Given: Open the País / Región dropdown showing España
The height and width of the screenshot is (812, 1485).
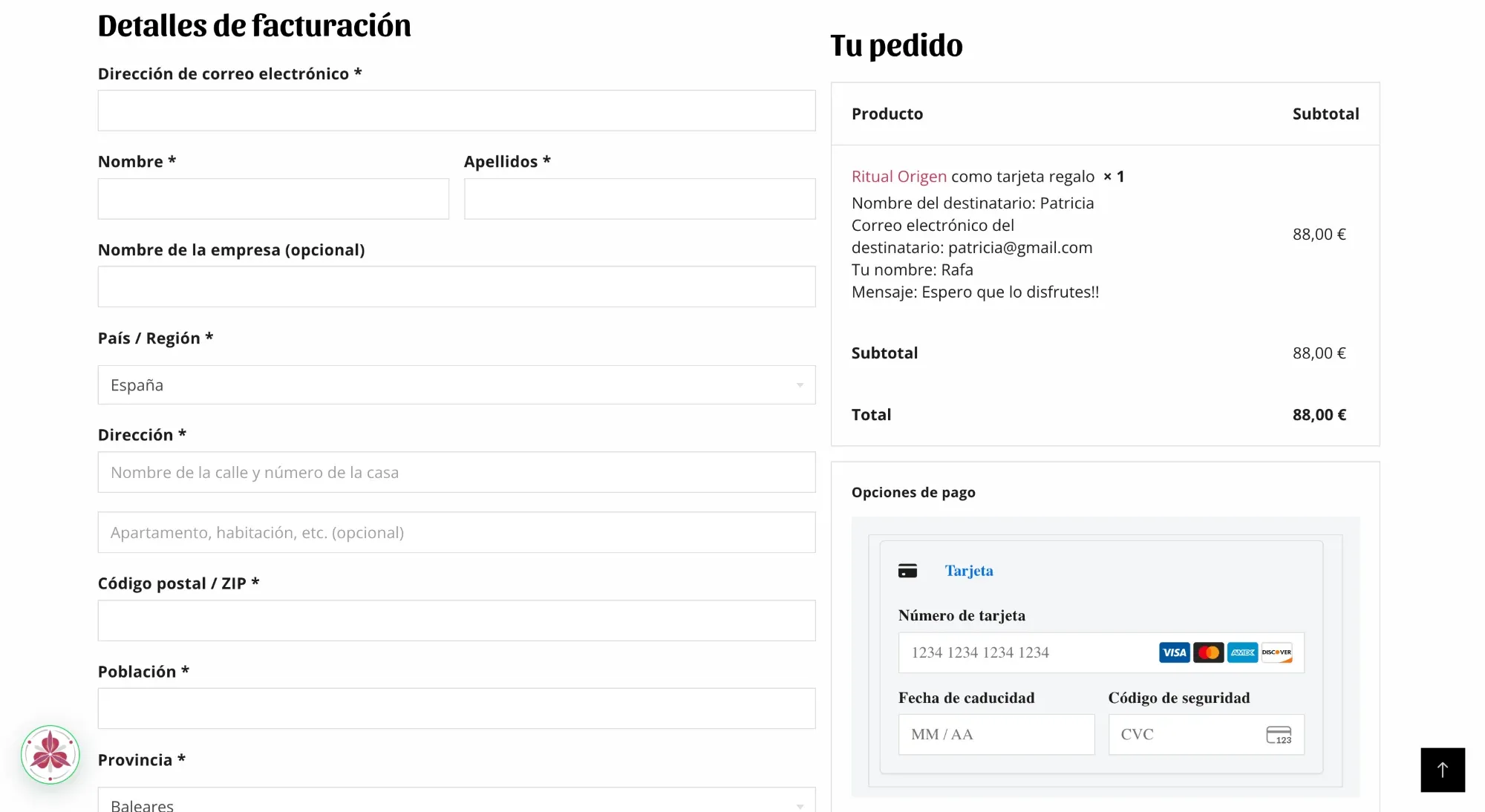Looking at the screenshot, I should tap(457, 385).
